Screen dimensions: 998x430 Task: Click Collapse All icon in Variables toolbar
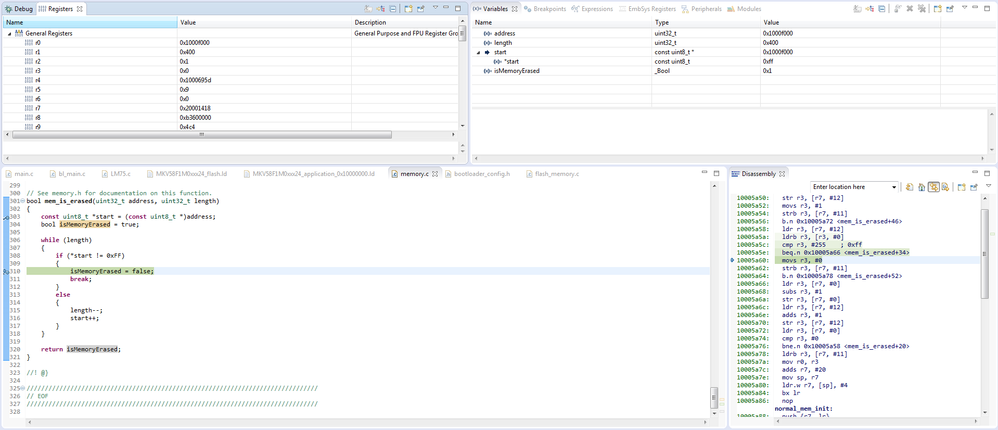(x=882, y=9)
